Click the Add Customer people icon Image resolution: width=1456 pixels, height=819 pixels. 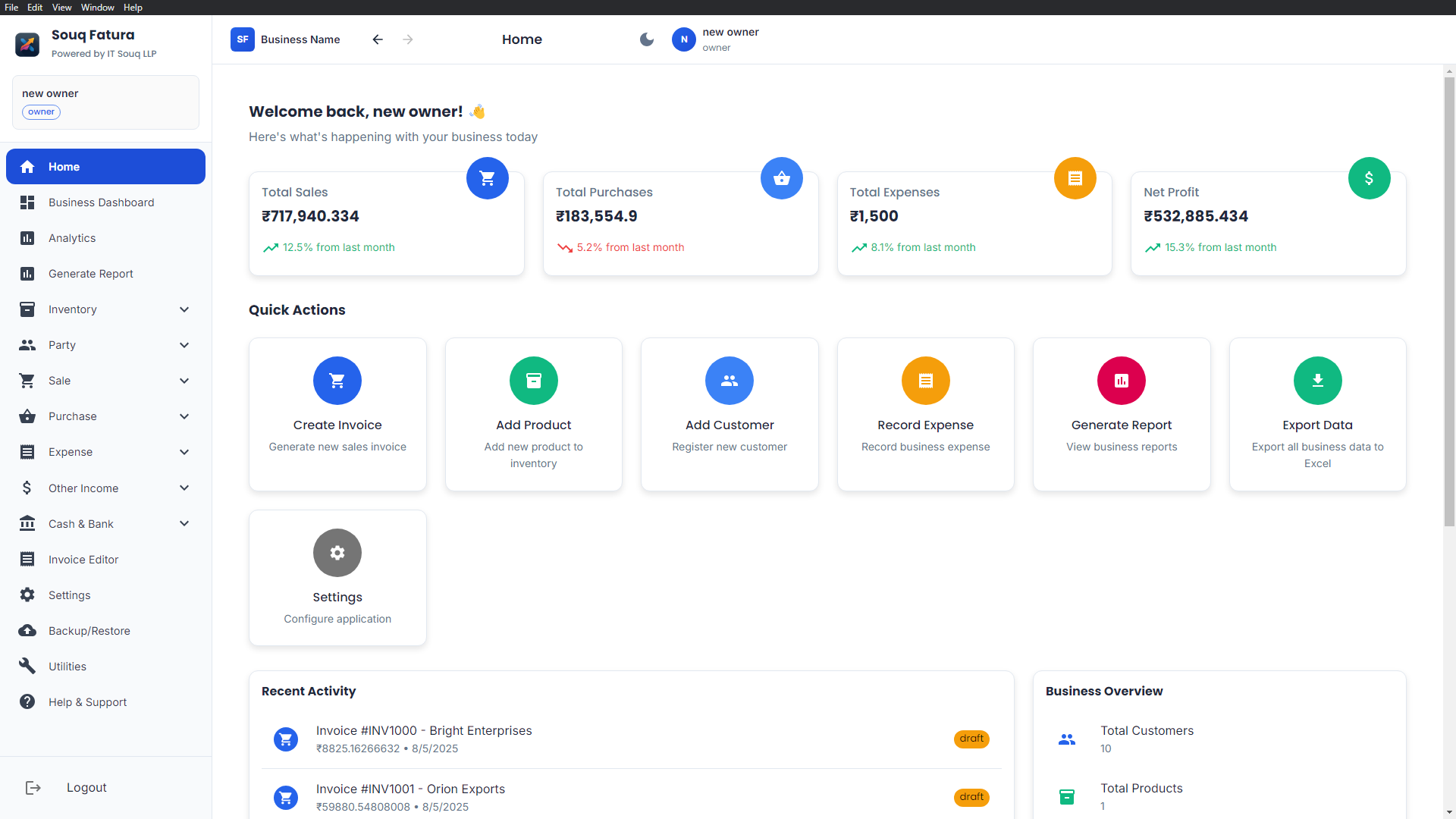729,381
